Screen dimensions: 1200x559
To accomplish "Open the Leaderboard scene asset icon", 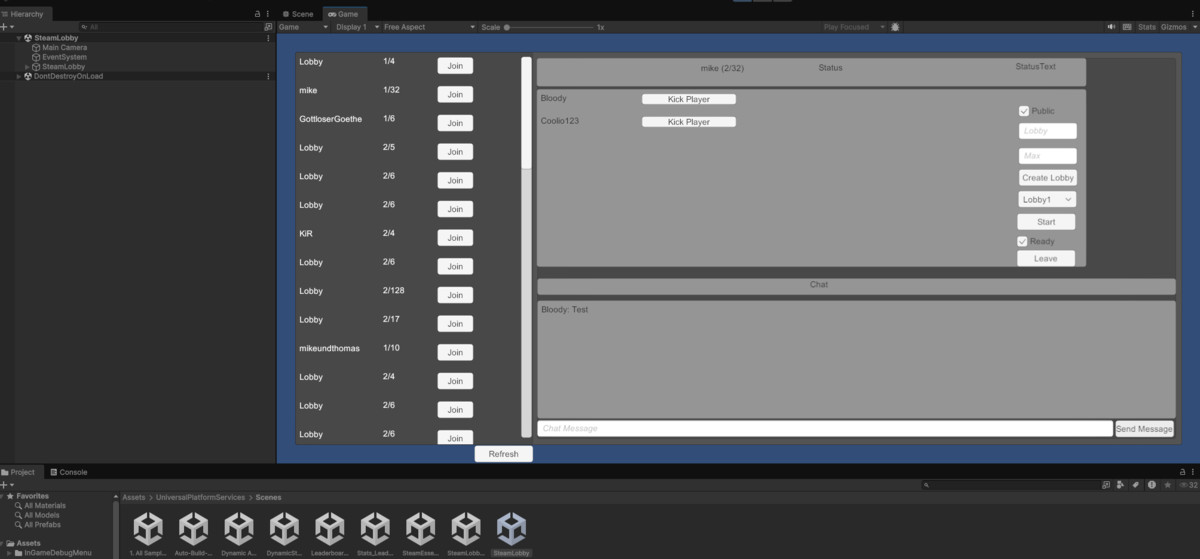I will [x=329, y=530].
